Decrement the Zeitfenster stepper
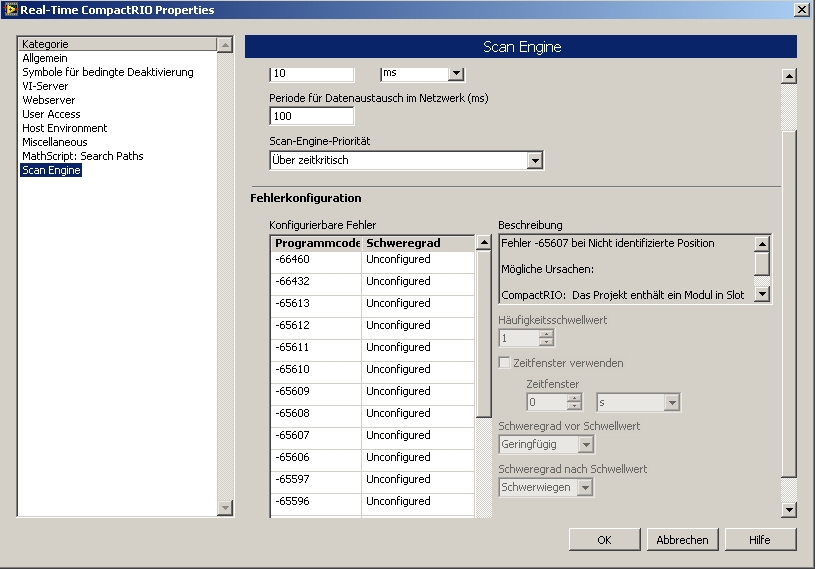 [574, 406]
